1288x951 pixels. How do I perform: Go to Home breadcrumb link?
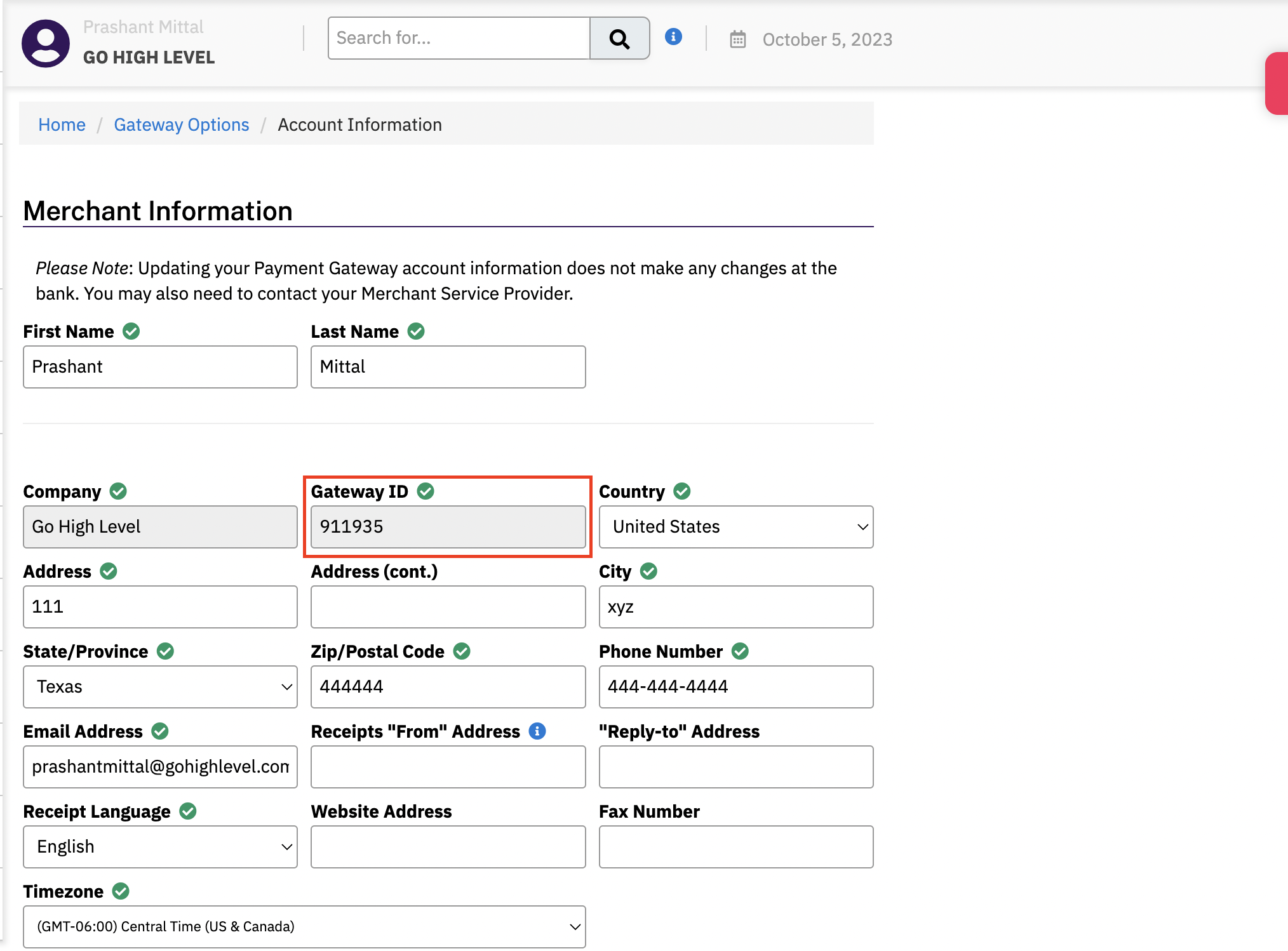coord(62,124)
